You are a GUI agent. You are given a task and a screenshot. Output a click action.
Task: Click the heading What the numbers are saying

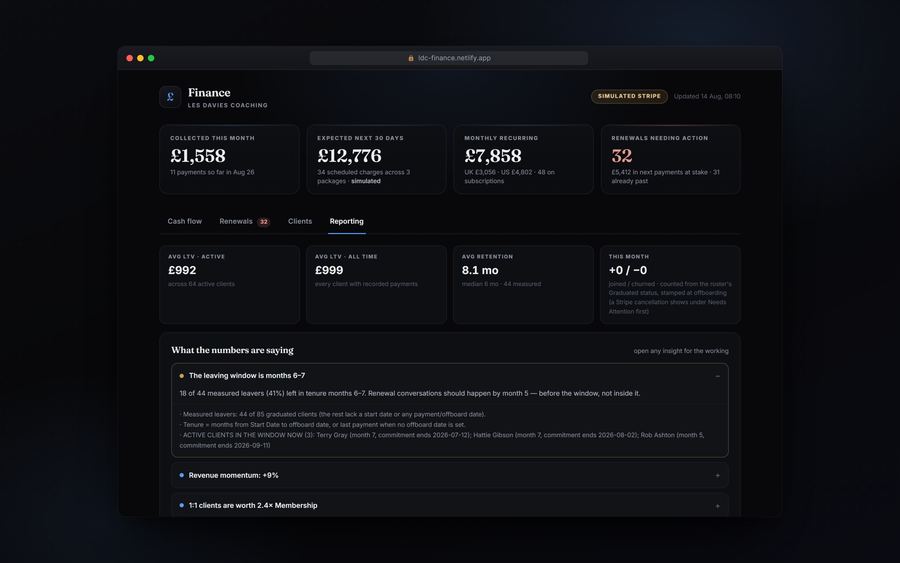tap(232, 350)
